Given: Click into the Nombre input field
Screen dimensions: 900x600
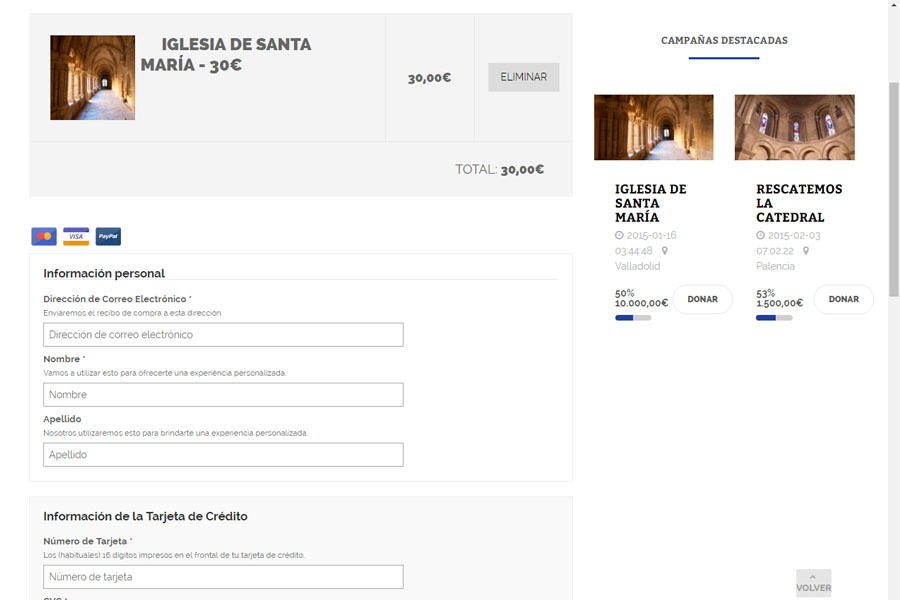Looking at the screenshot, I should [x=223, y=395].
